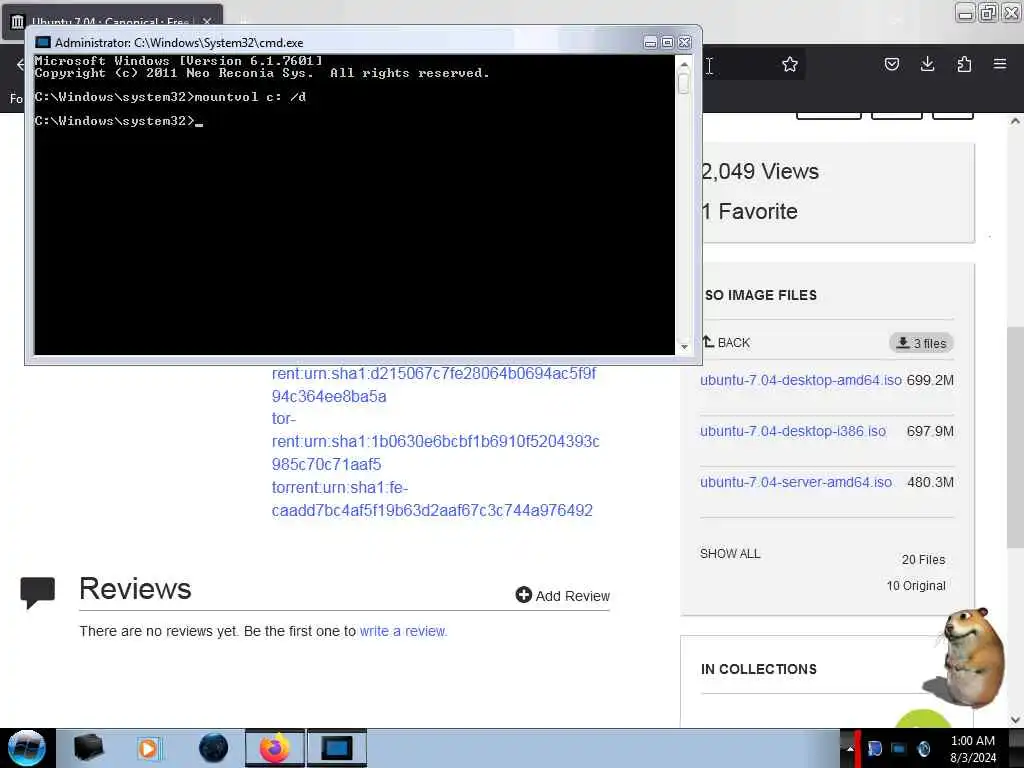This screenshot has height=768, width=1024.
Task: Click the Action Center flag tray icon
Action: click(875, 749)
